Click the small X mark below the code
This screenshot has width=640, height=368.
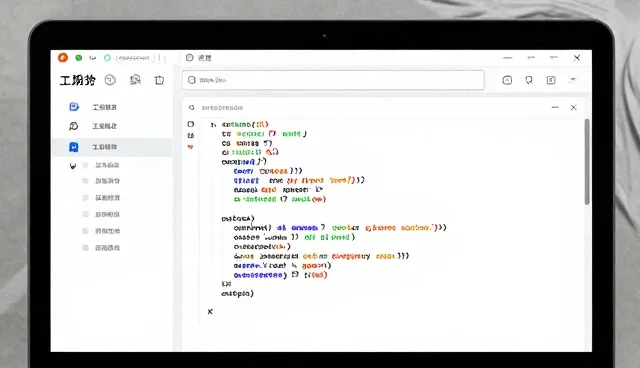210,312
